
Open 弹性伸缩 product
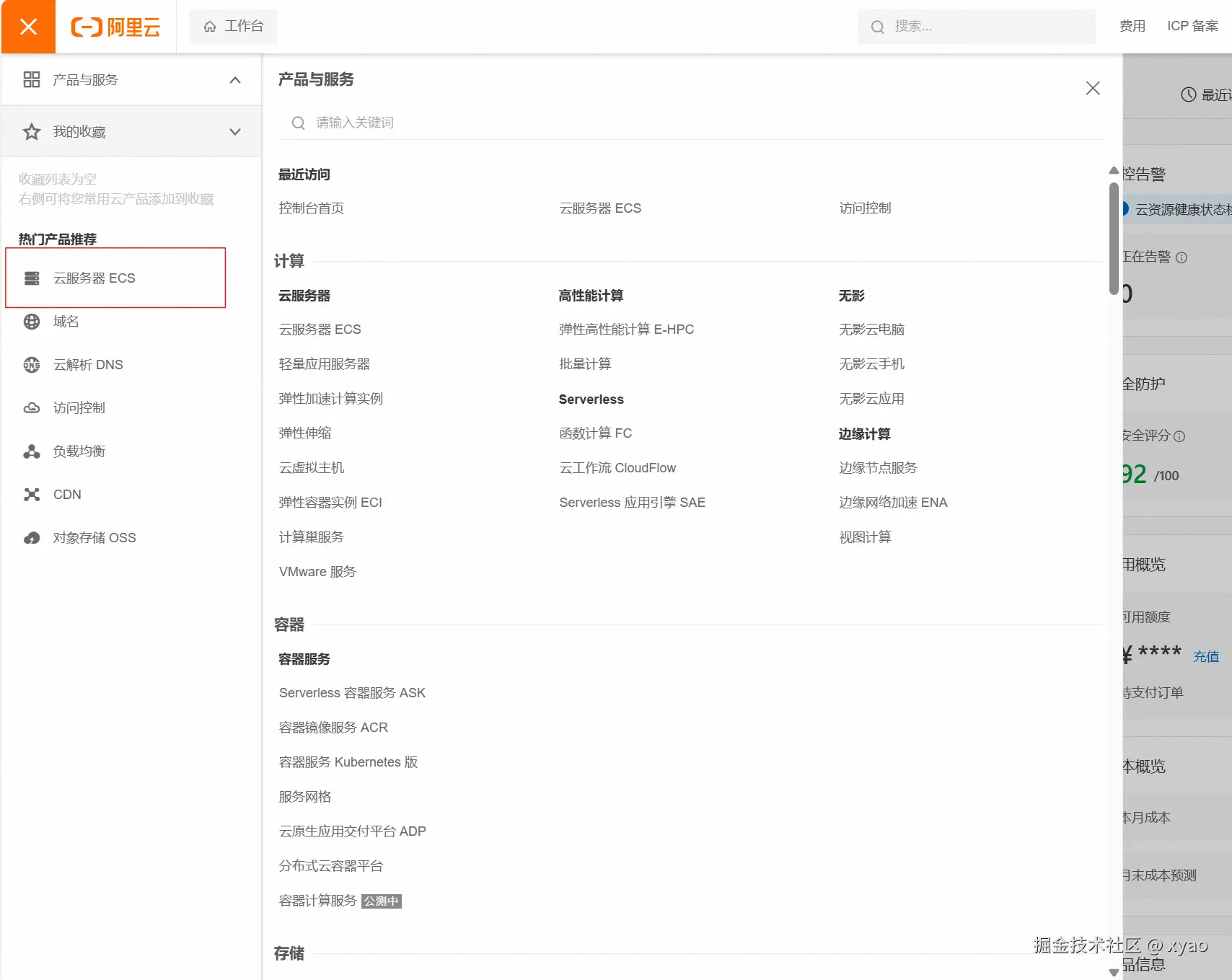[x=305, y=433]
